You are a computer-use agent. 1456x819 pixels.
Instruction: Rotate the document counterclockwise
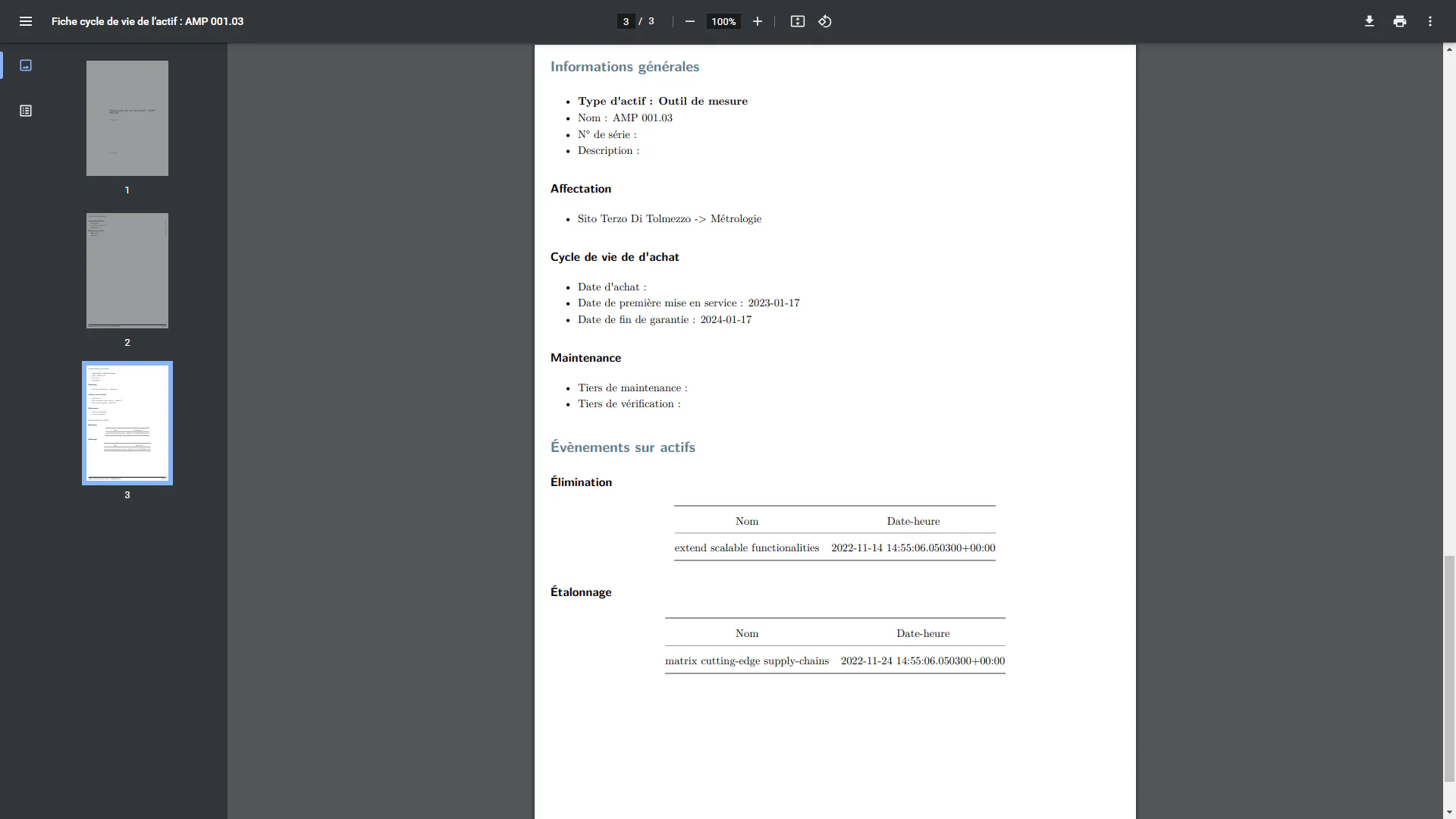coord(825,21)
